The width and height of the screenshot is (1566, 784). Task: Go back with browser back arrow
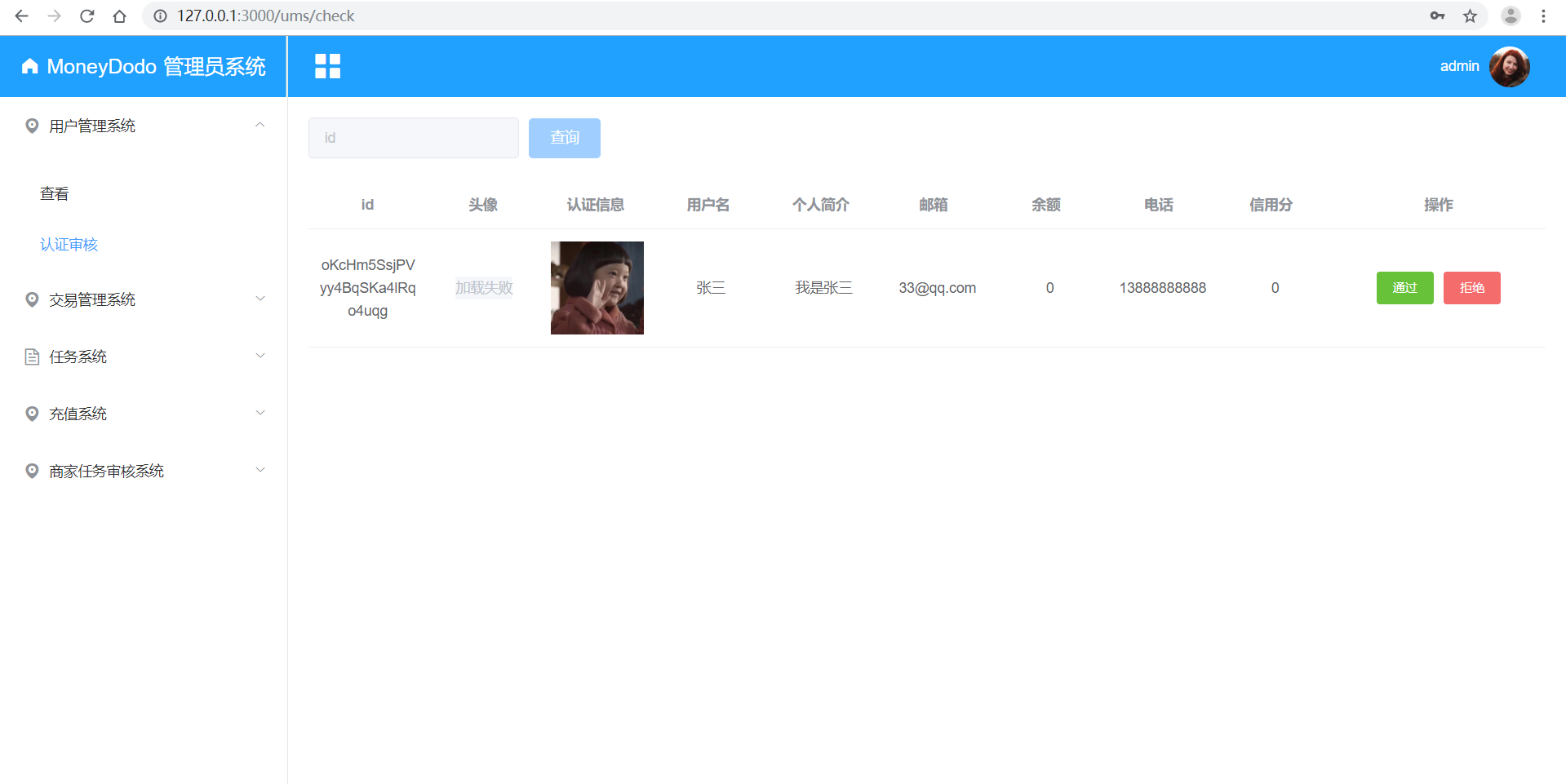pos(22,16)
